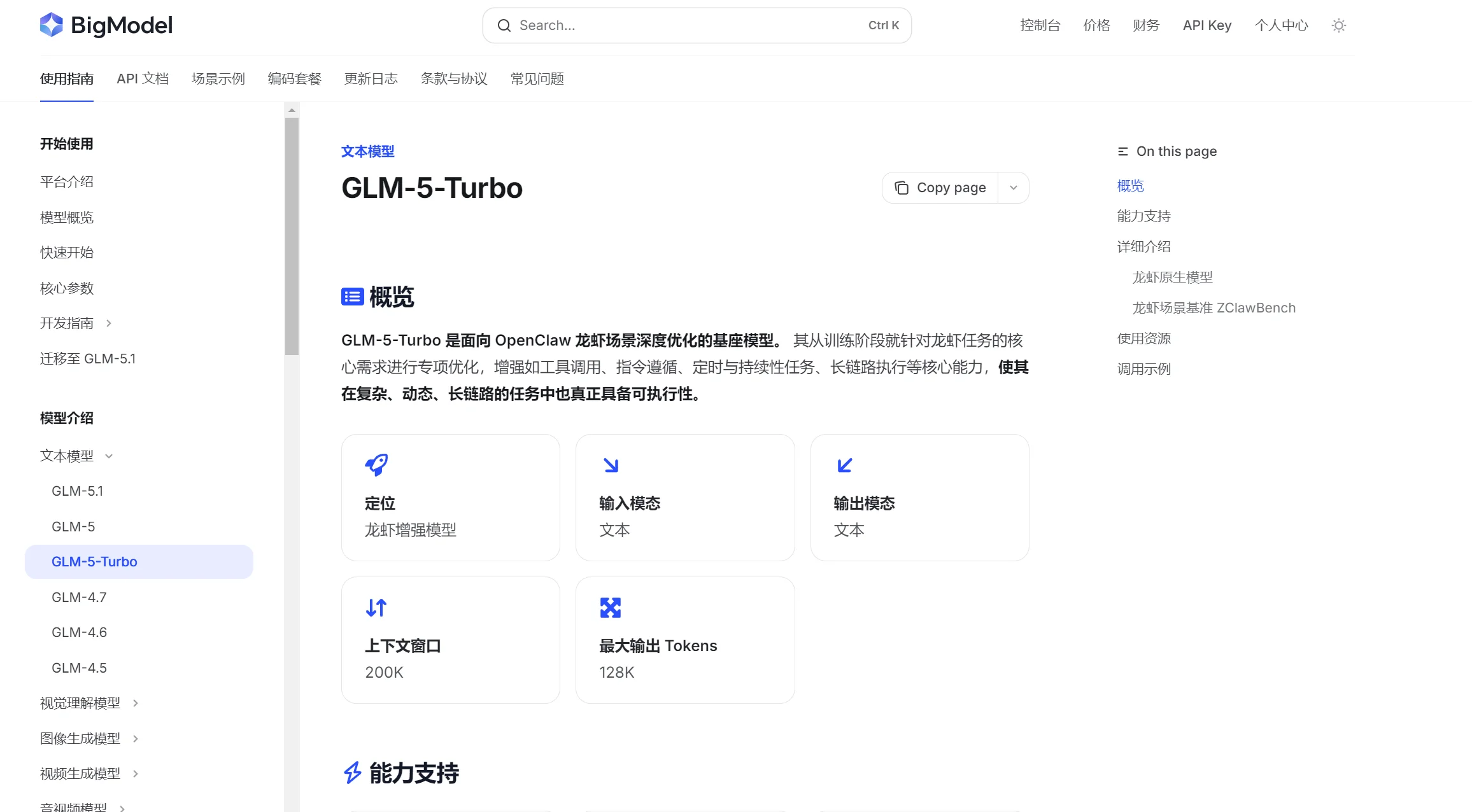The image size is (1472, 812).
Task: Select GLM-5.1 in the sidebar
Action: click(x=77, y=491)
